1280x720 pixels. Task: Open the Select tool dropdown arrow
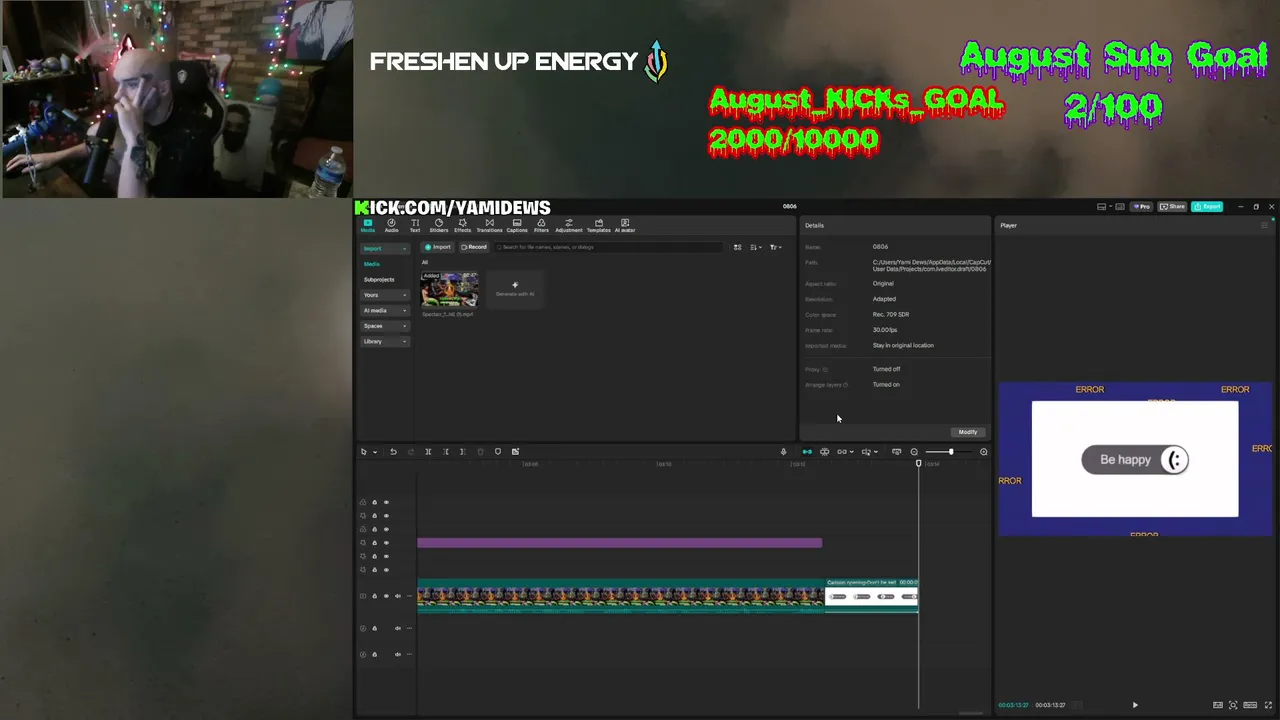point(375,452)
